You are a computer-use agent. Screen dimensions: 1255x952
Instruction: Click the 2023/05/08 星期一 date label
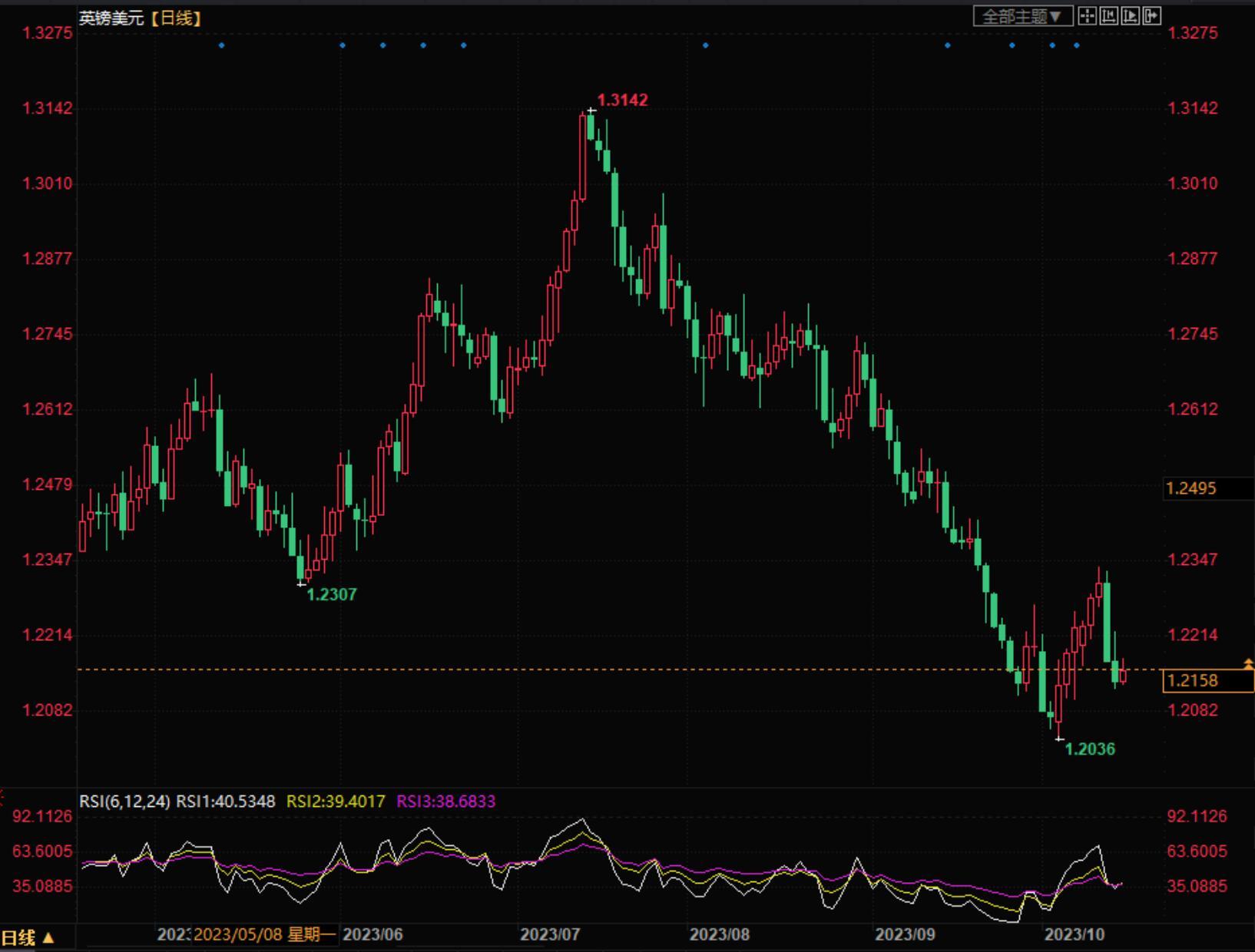[264, 934]
